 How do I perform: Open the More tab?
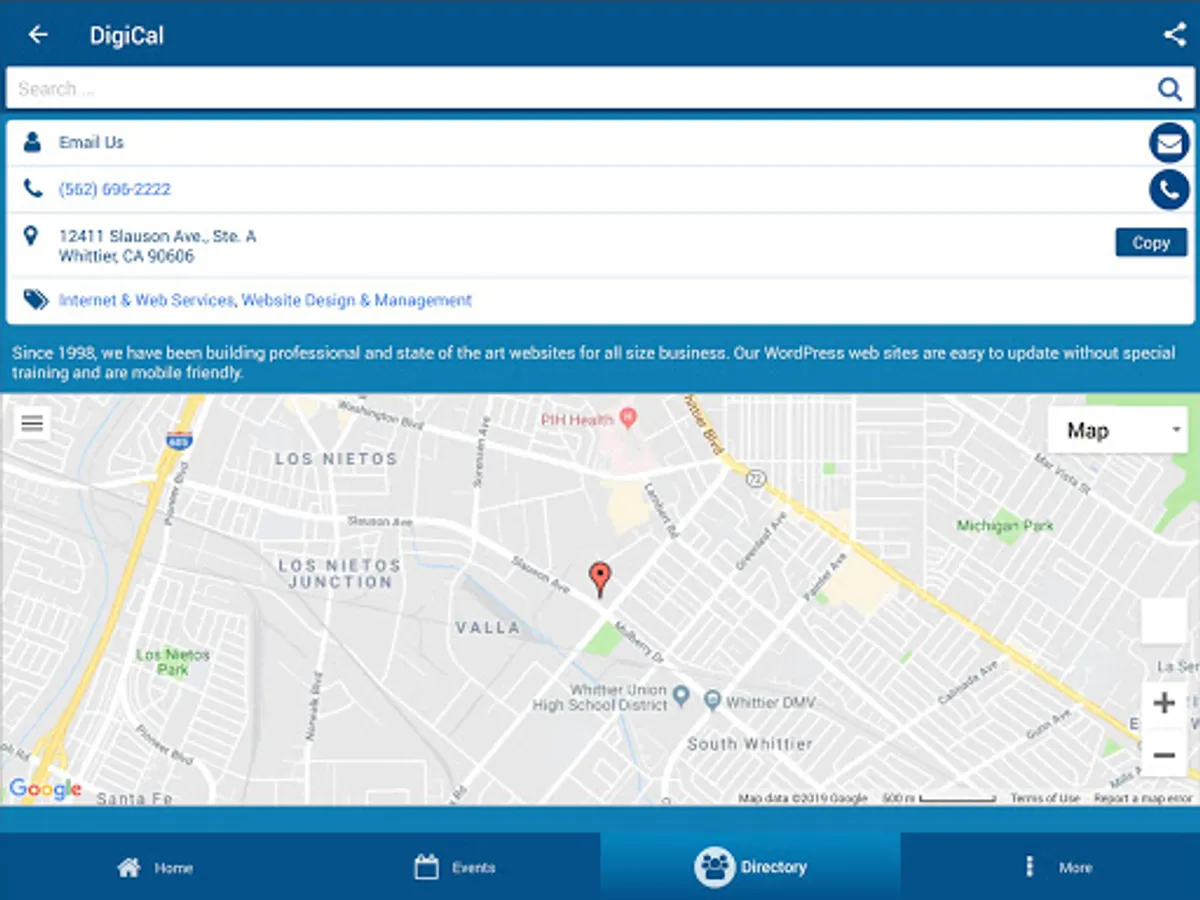[x=1050, y=867]
